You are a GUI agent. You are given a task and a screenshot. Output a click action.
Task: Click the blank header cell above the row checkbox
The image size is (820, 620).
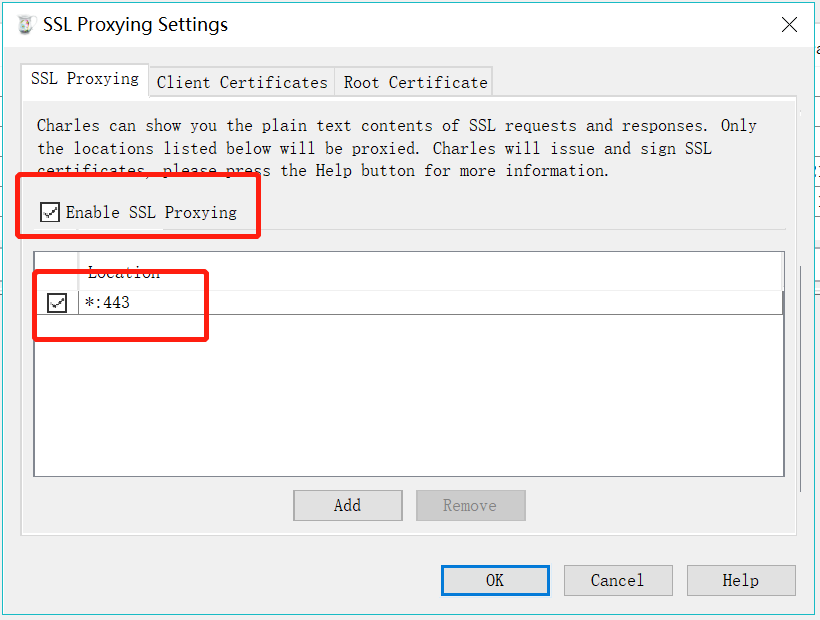coord(57,272)
